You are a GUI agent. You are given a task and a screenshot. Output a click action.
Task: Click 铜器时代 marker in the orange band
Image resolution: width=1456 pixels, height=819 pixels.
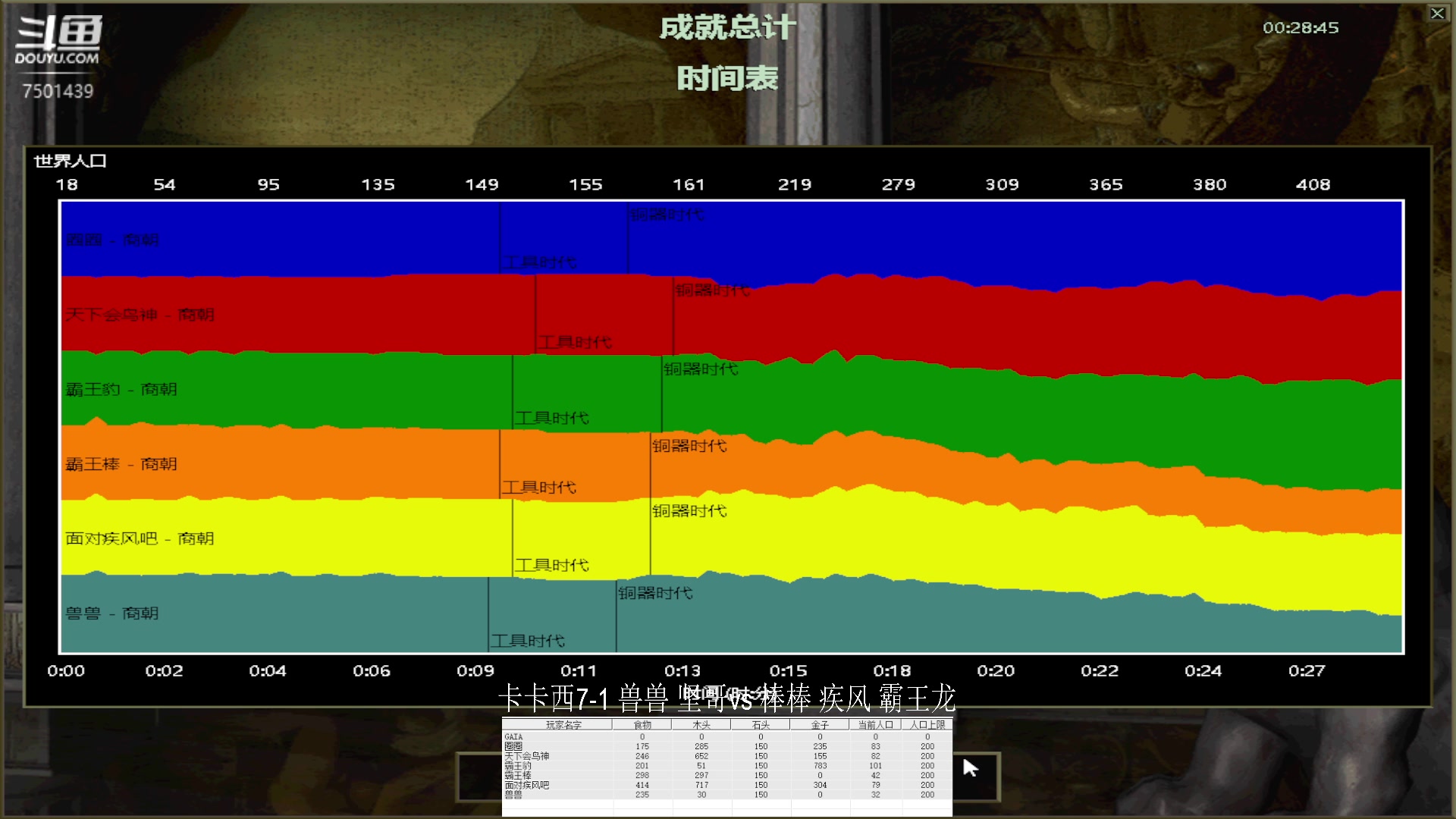689,446
